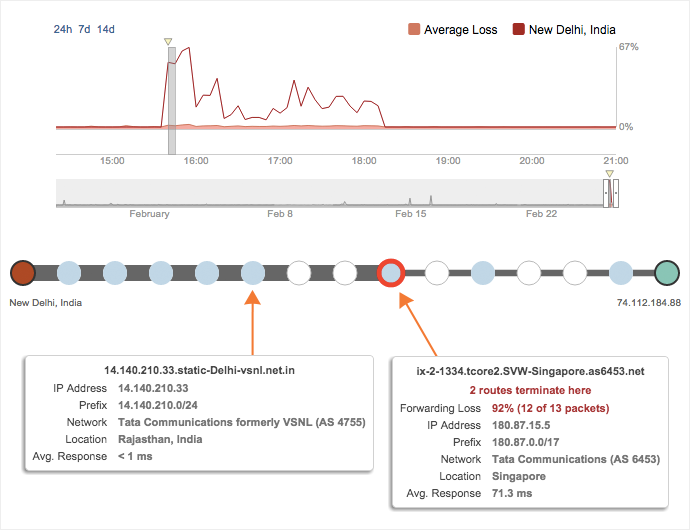This screenshot has width=690, height=530.
Task: Choose the 14d time range link
Action: pos(106,30)
